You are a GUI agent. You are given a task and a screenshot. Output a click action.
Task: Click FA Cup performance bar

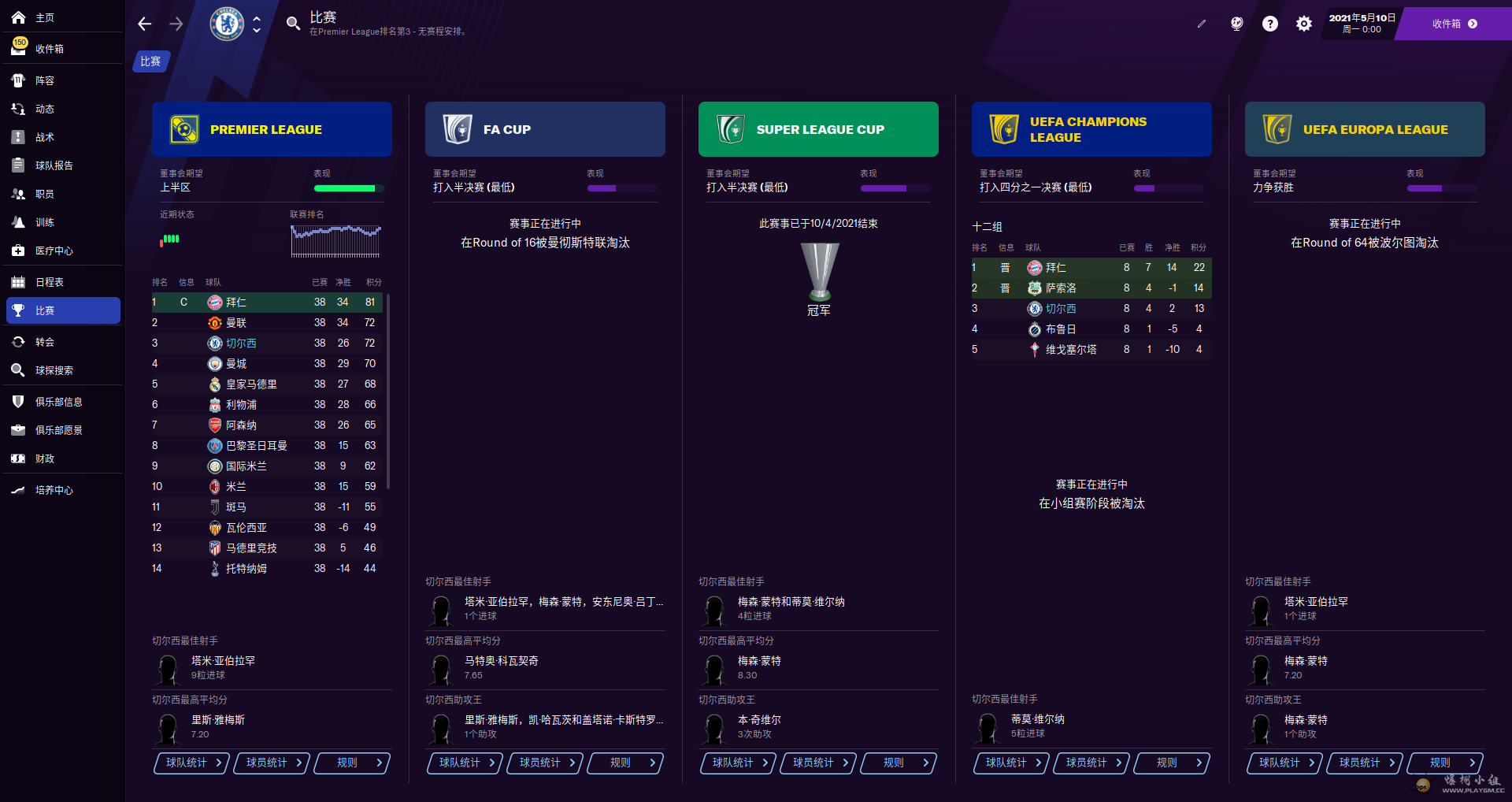click(x=622, y=188)
